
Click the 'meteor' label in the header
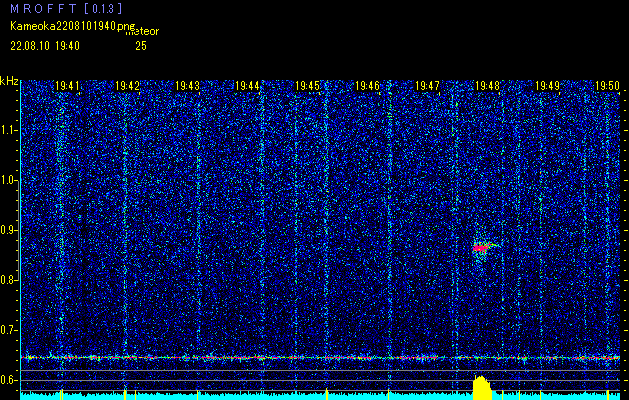(142, 31)
